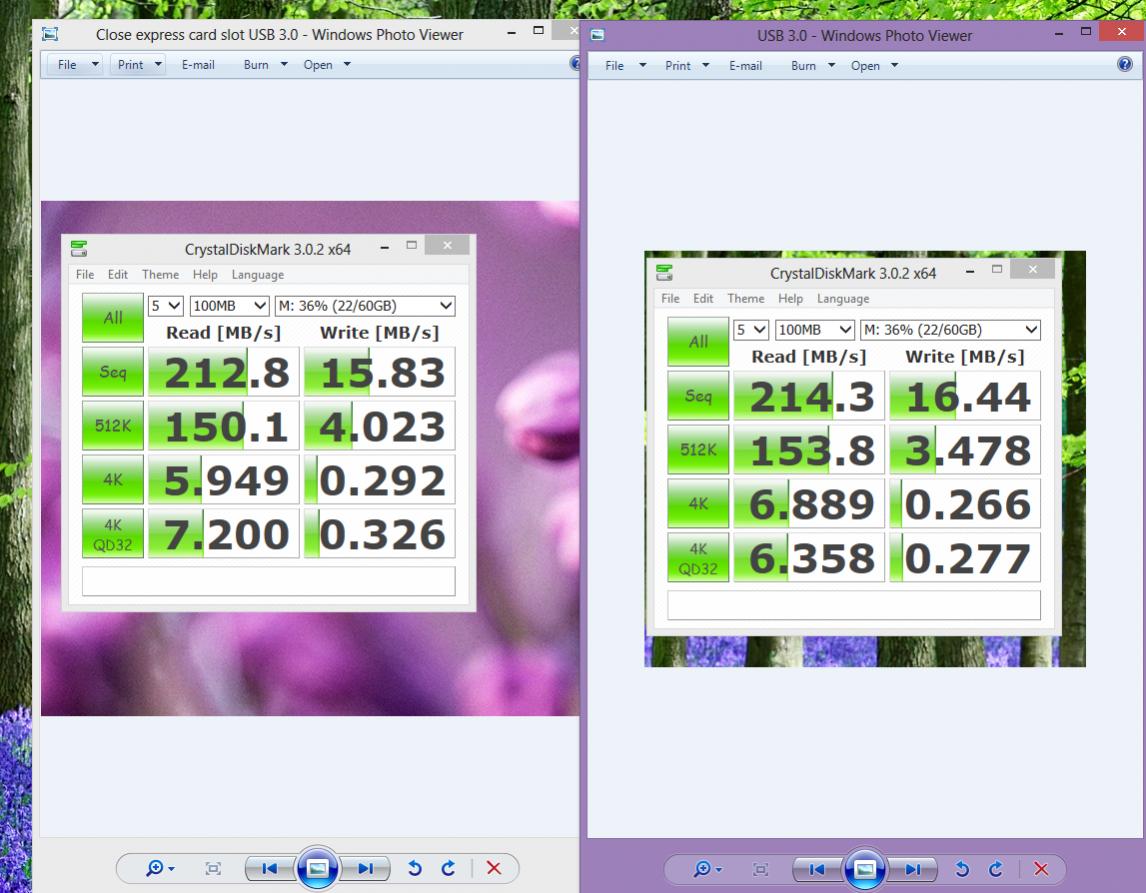Click empty comment field in right CrystalDiskMark
This screenshot has height=893, width=1146.
[854, 605]
